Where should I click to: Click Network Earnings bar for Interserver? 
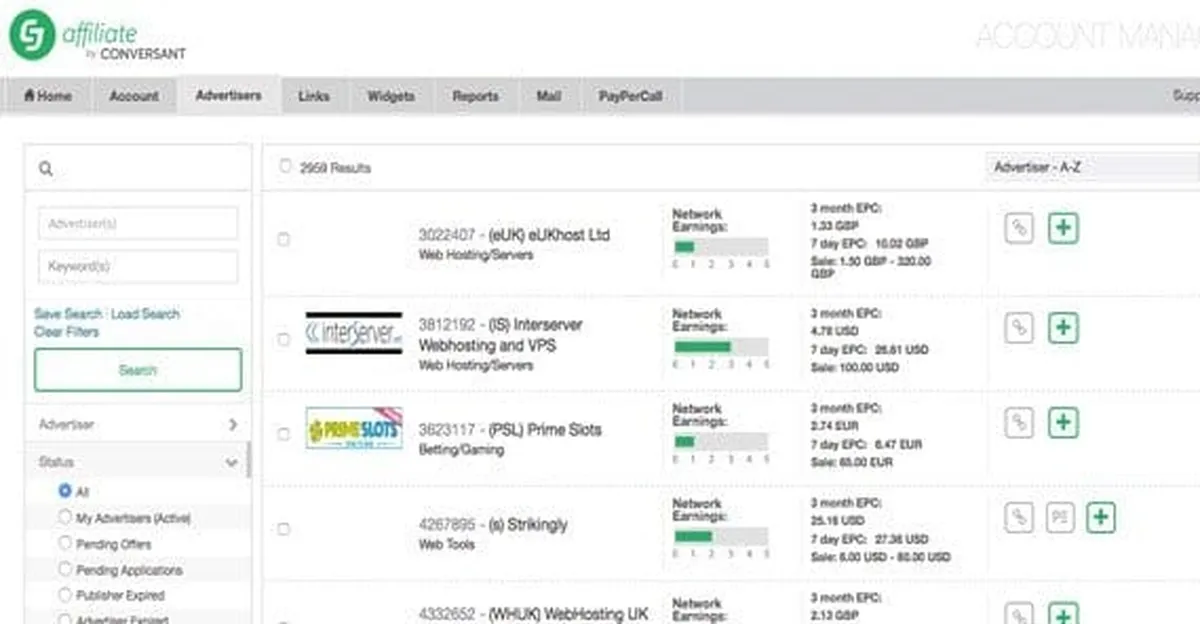721,346
